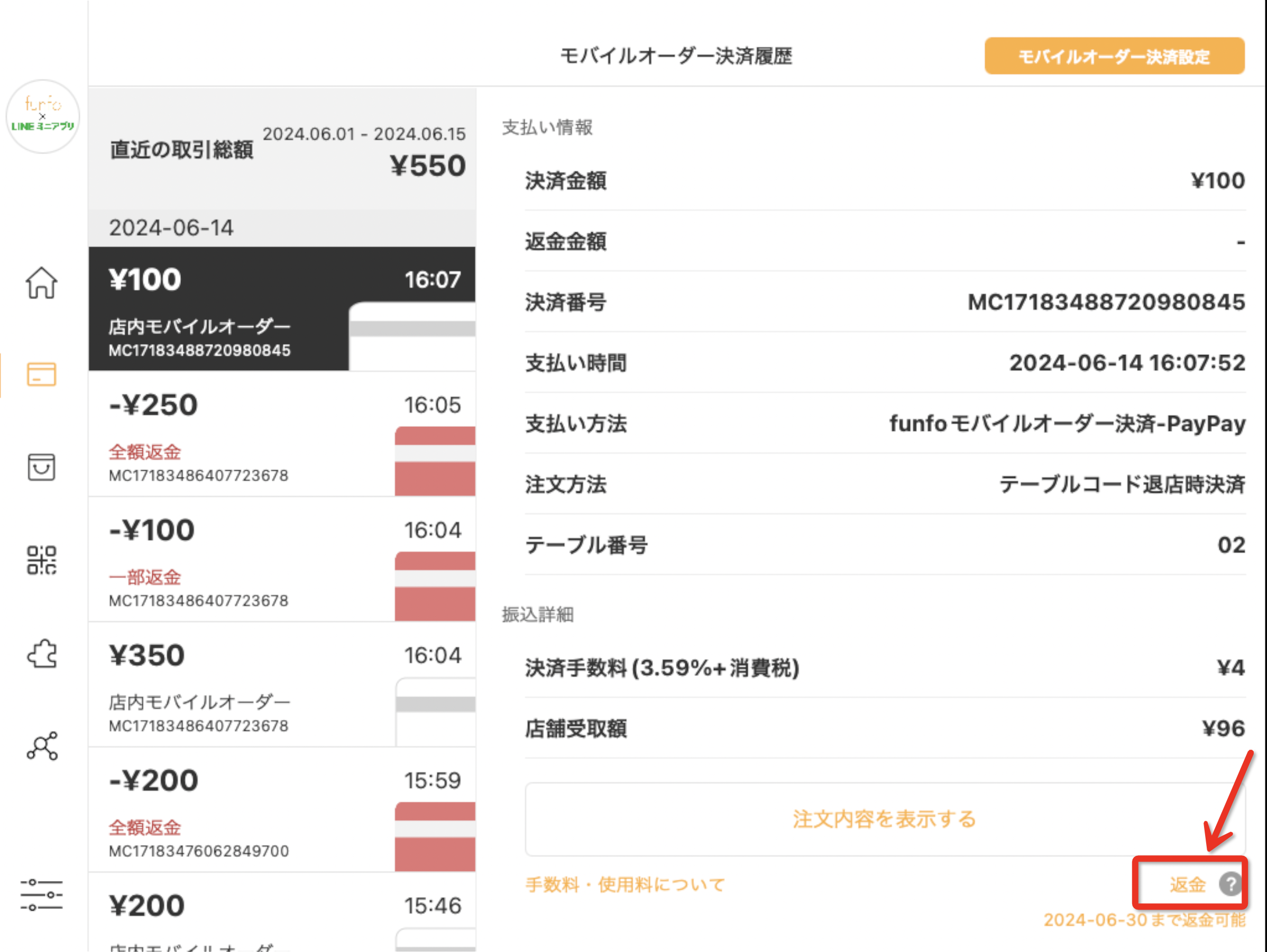
Task: Click the fee amount ¥4
Action: click(1231, 667)
